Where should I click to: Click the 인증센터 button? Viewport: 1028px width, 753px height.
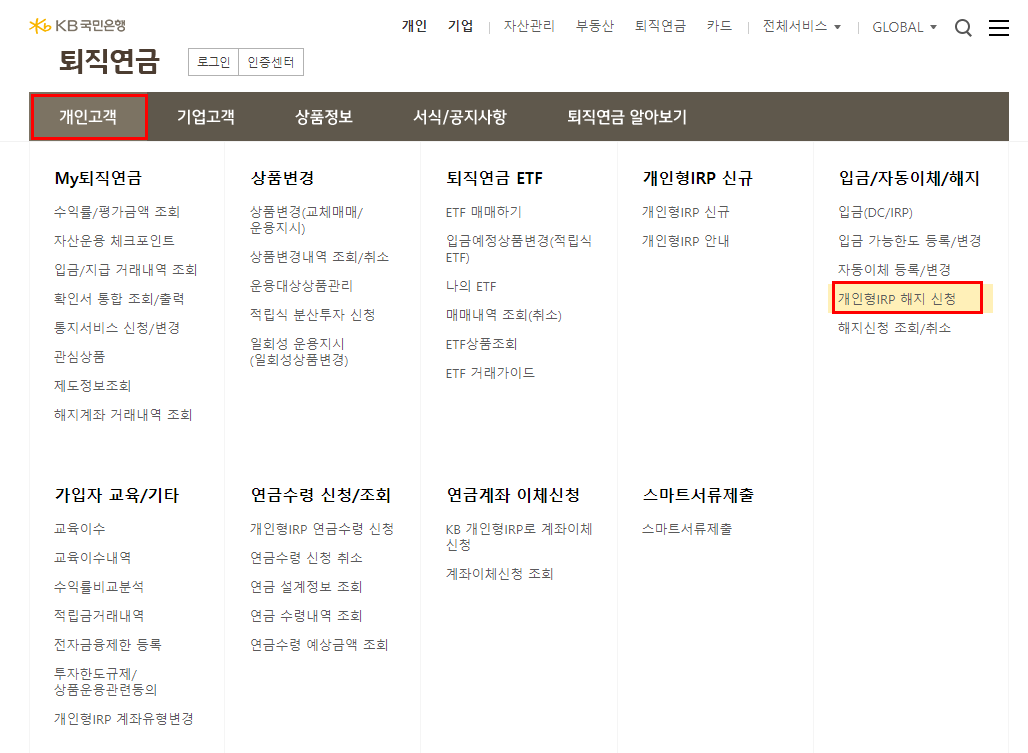tap(271, 62)
